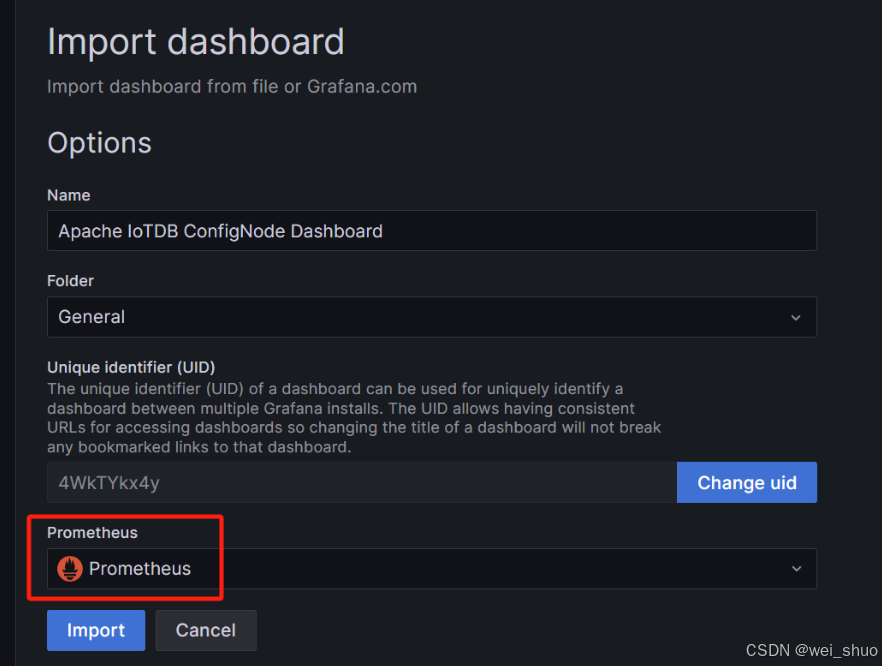Viewport: 882px width, 666px height.
Task: Click the Name field label
Action: 69,195
